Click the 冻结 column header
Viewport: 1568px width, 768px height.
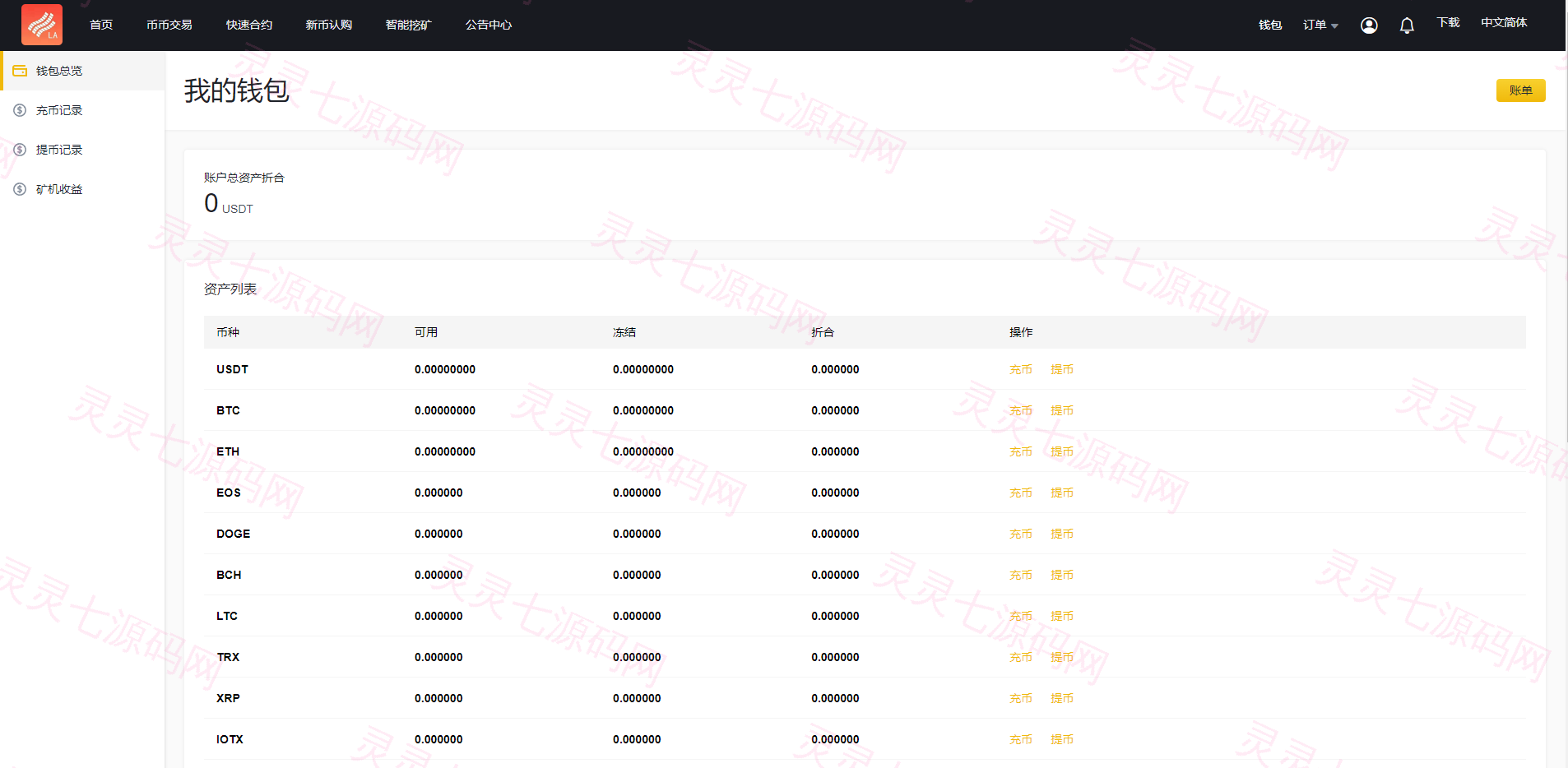pyautogui.click(x=624, y=332)
